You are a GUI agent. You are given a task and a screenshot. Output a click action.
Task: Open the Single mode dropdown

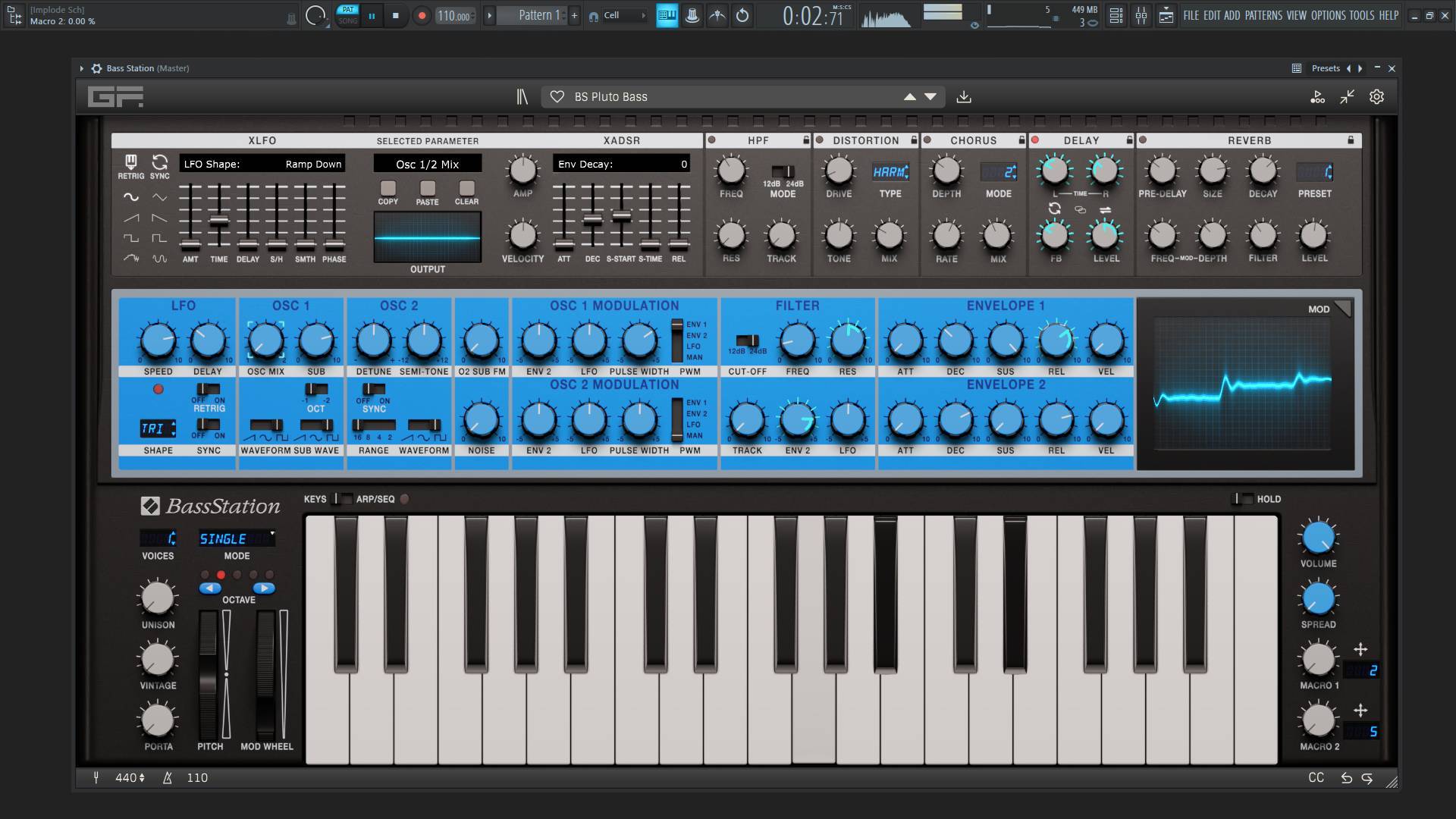(x=237, y=538)
